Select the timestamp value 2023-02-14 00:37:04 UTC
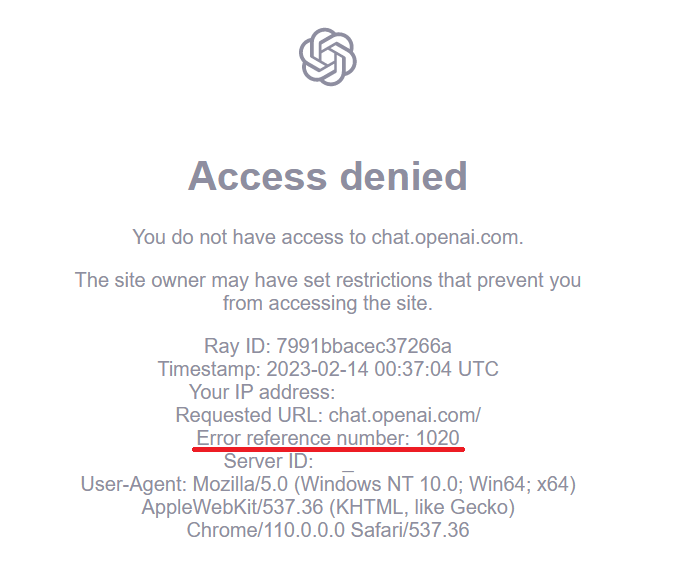This screenshot has height=584, width=680. point(383,369)
